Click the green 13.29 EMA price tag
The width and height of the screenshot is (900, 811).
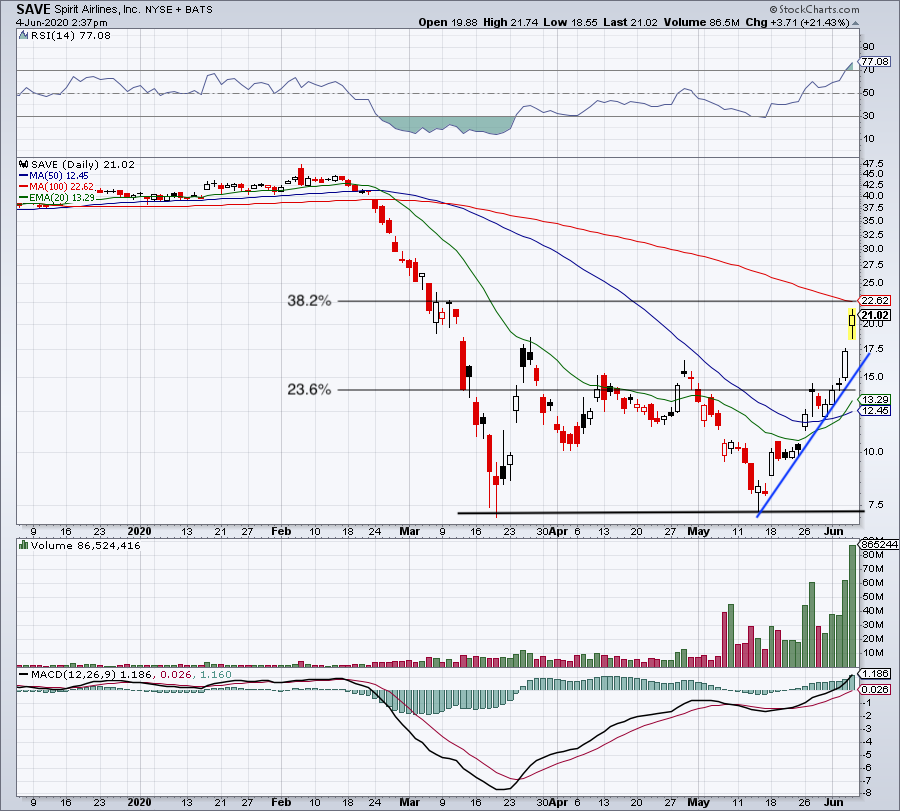tap(876, 399)
